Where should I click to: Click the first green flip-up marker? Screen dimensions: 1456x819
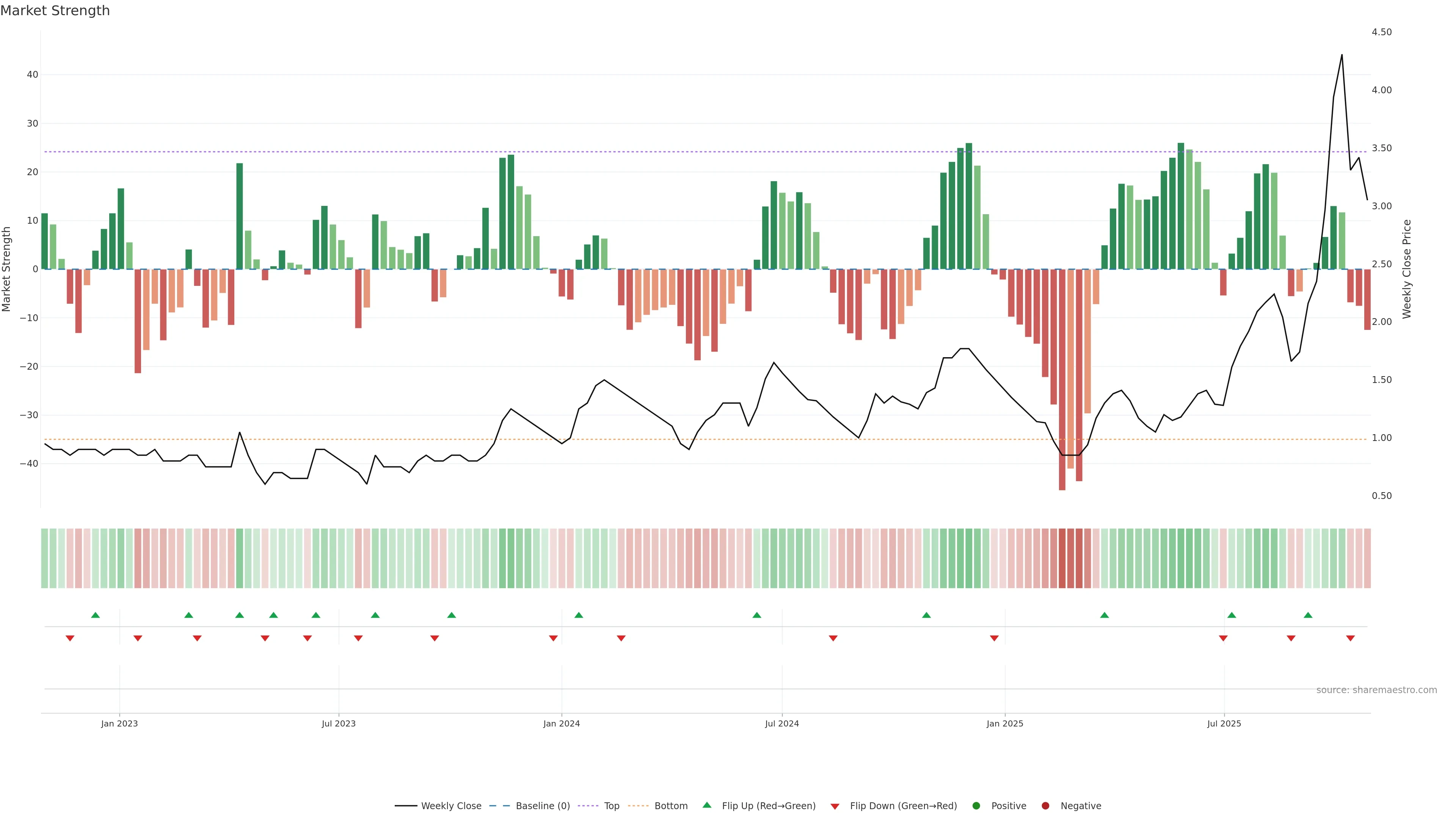point(96,615)
